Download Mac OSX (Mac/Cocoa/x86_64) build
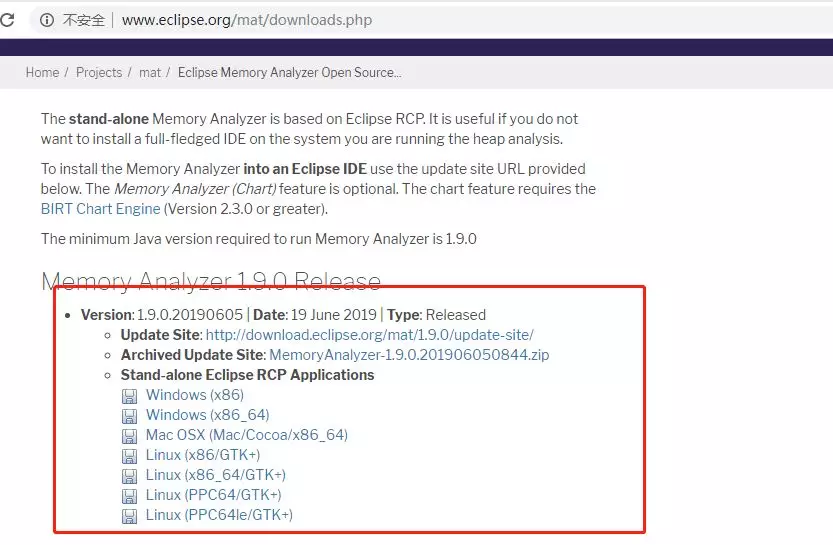Screen dimensions: 833x545 (x=247, y=435)
